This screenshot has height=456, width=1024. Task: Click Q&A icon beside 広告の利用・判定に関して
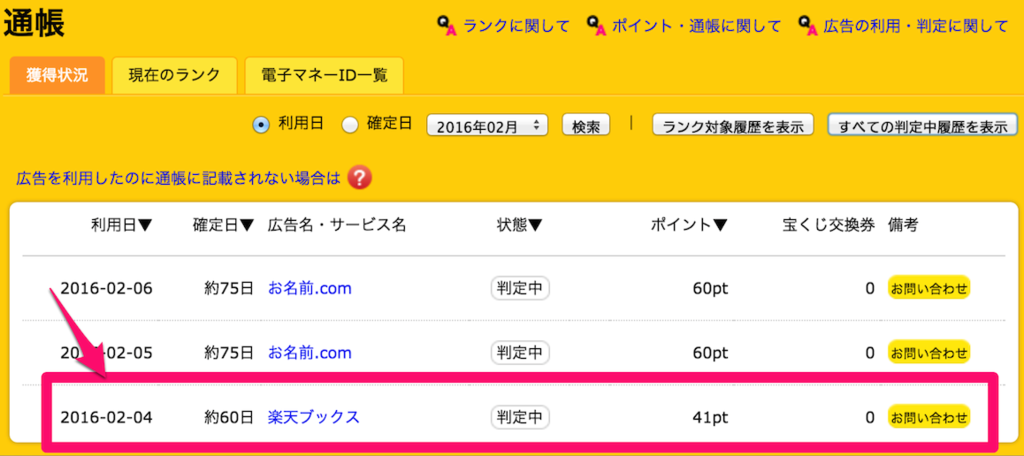coord(808,25)
